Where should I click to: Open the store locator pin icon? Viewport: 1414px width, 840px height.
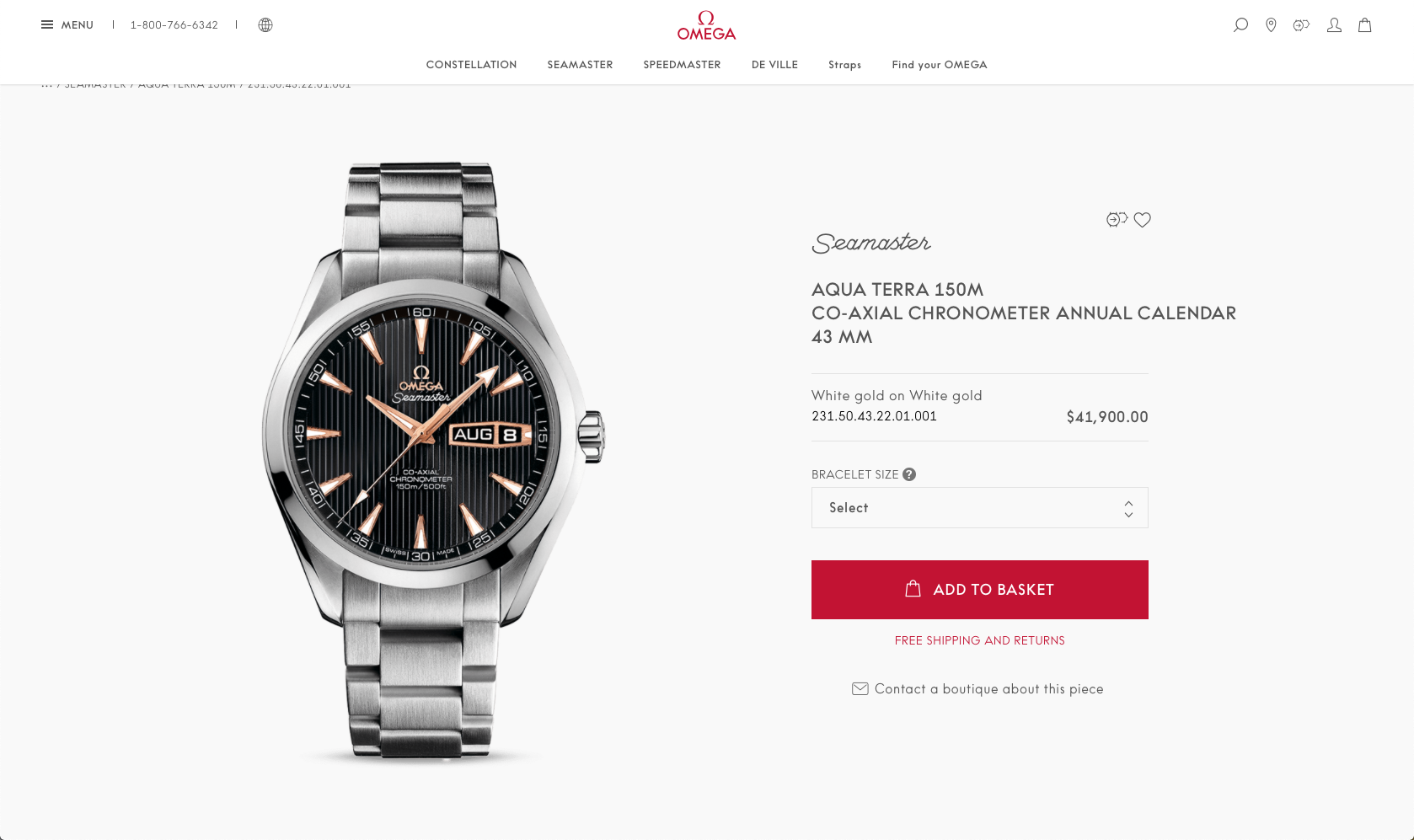(x=1271, y=25)
